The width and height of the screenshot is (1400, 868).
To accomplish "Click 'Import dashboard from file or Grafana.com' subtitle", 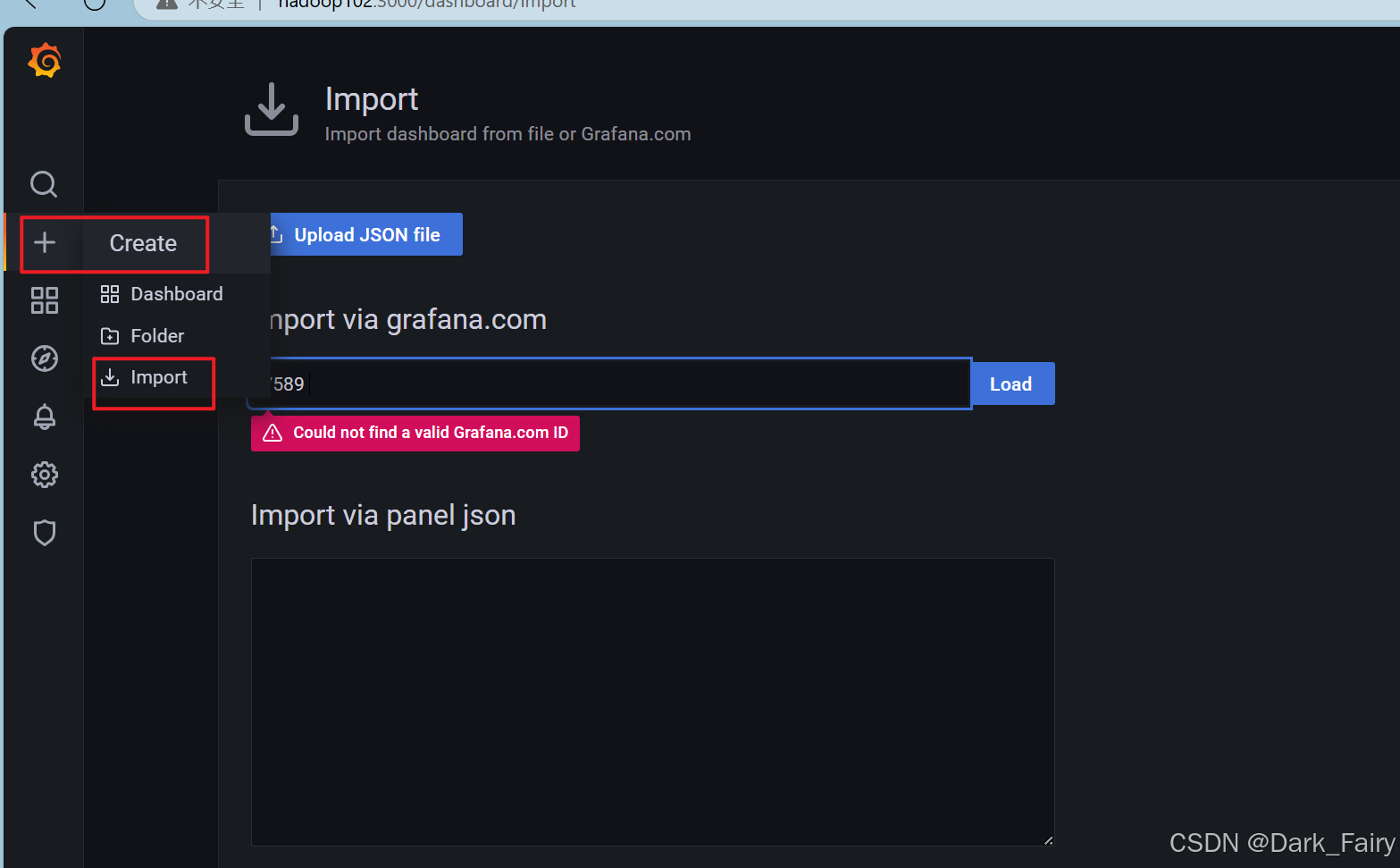I will click(x=507, y=134).
